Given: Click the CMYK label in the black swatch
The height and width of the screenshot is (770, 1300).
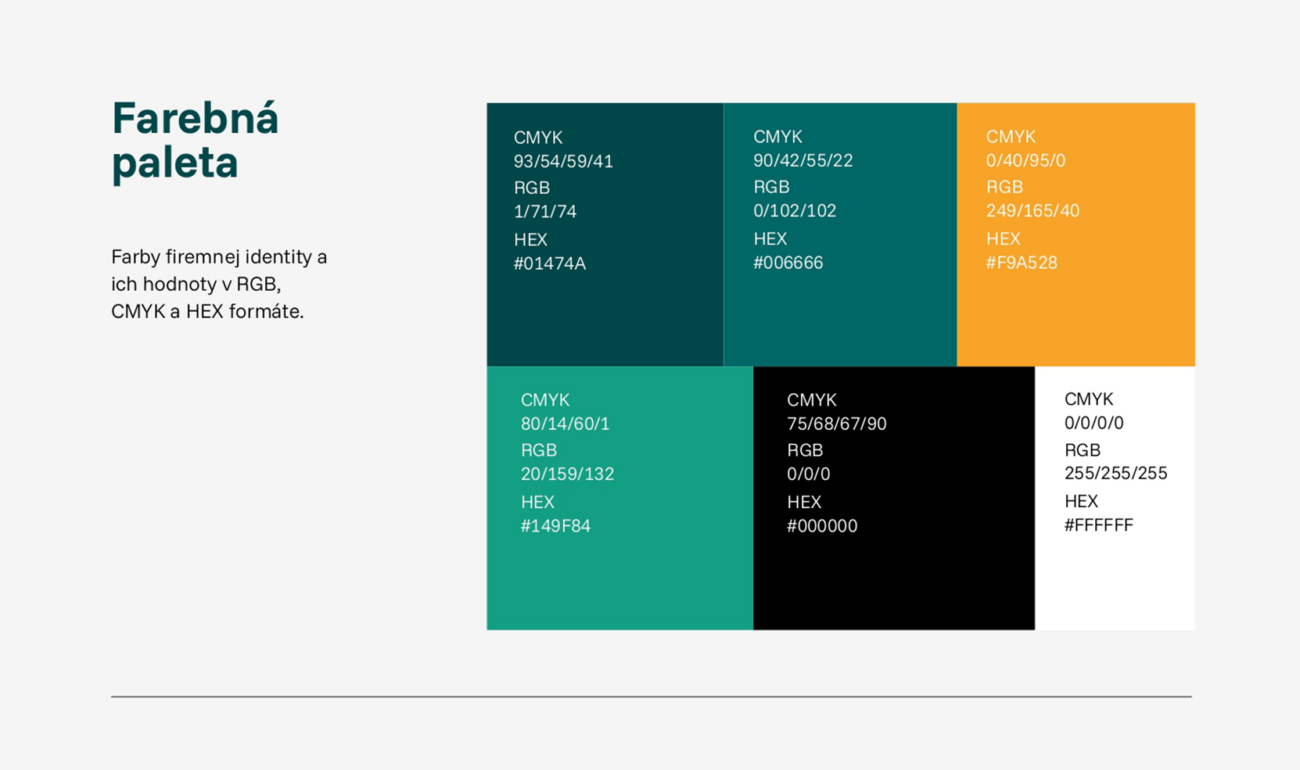Looking at the screenshot, I should pyautogui.click(x=812, y=400).
